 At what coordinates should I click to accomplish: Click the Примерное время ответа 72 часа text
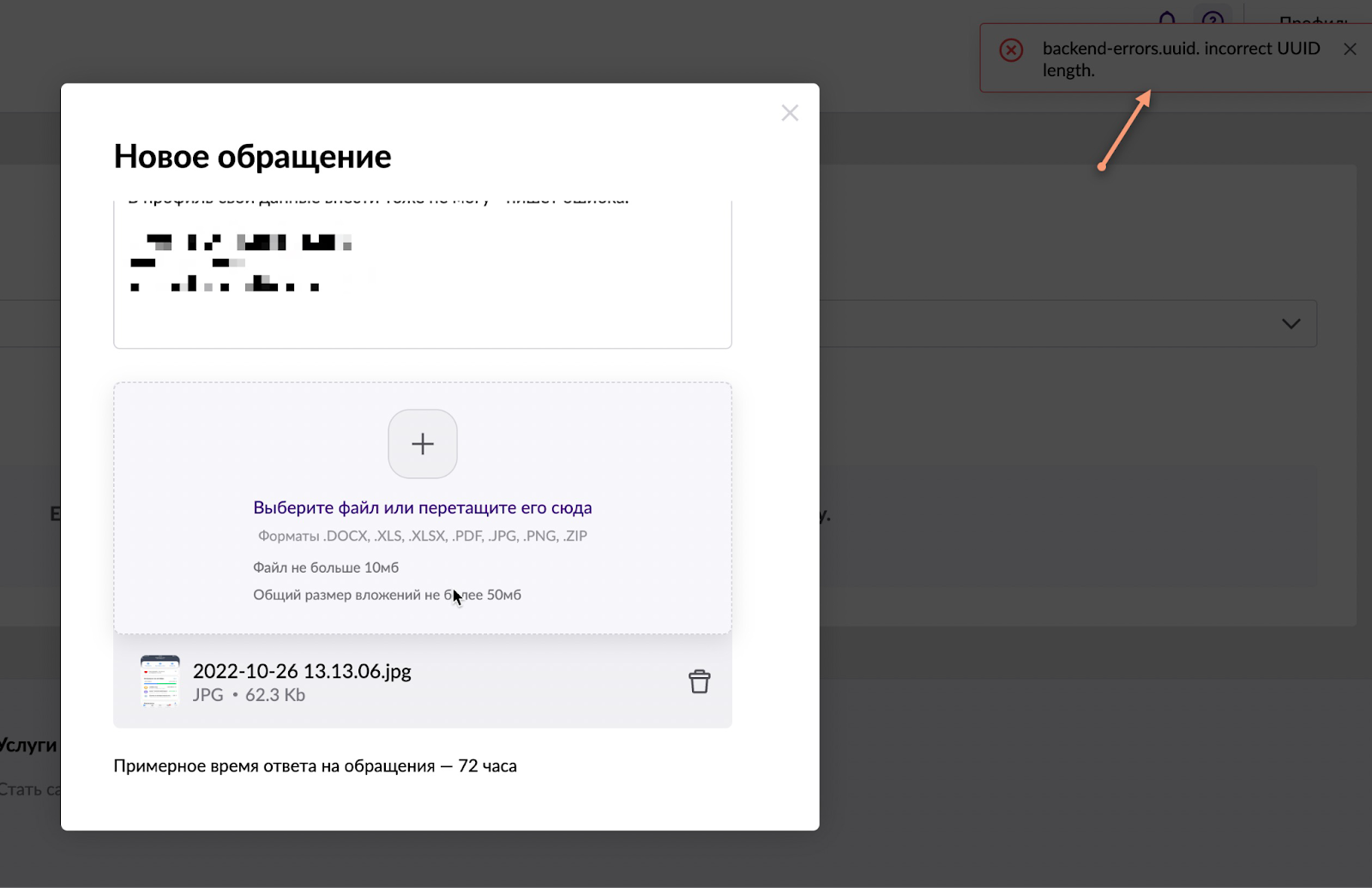(x=315, y=765)
